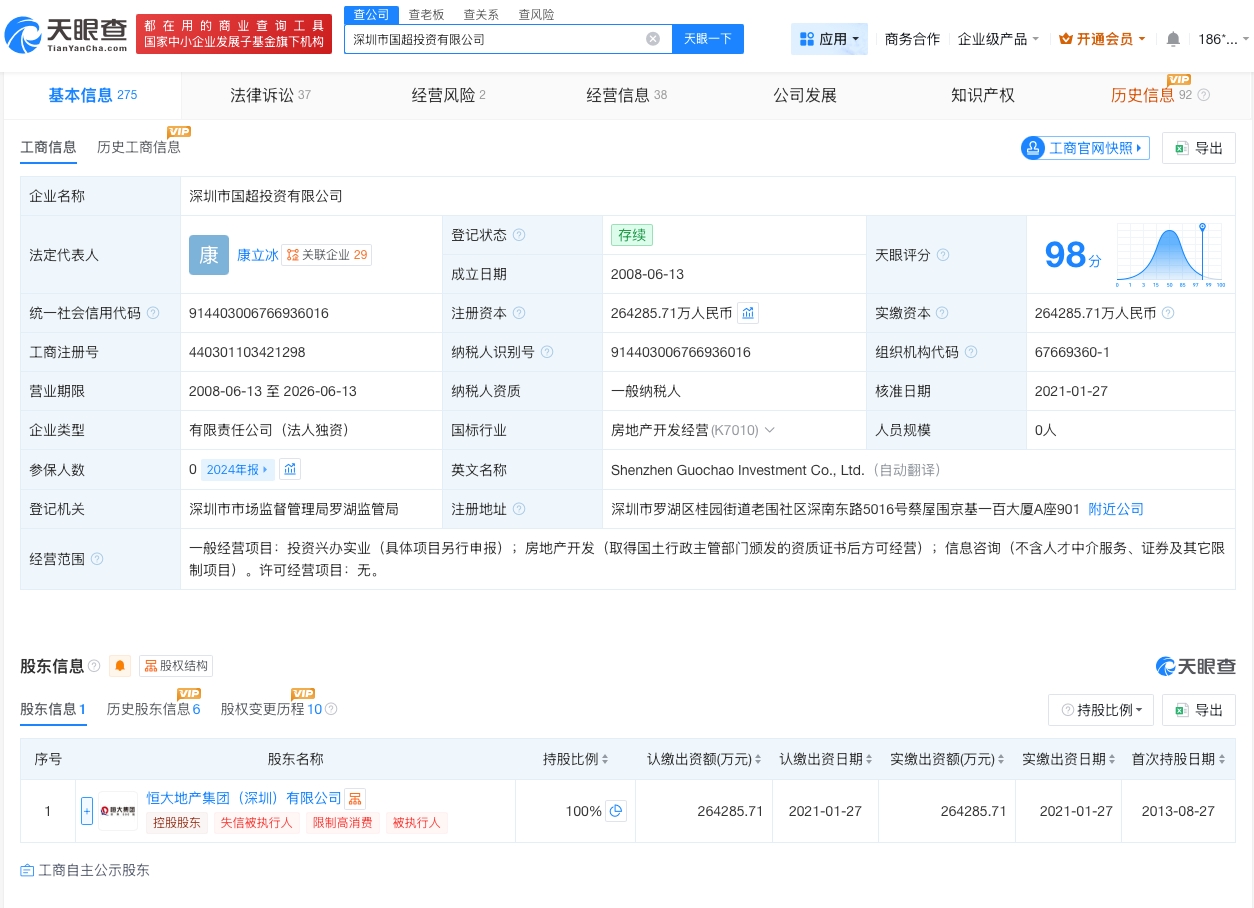1254x908 pixels.
Task: Click the help icon after 股权变更历程 10
Action: (331, 709)
